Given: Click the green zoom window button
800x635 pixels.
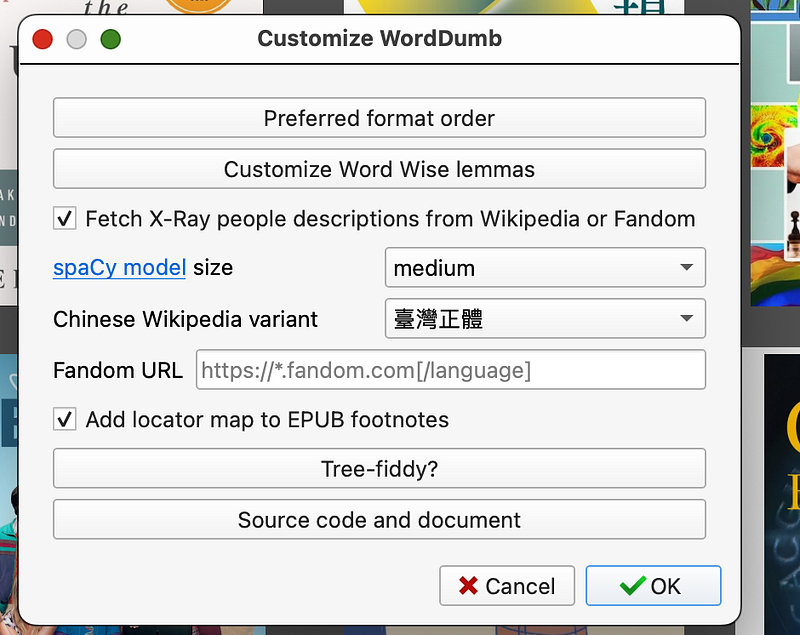Looking at the screenshot, I should [x=110, y=39].
